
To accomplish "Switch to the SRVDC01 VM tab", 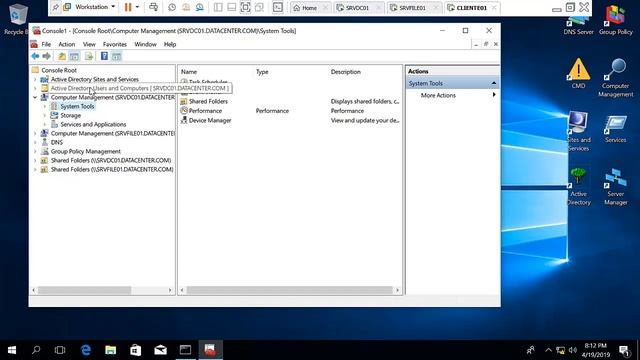I will 357,8.
